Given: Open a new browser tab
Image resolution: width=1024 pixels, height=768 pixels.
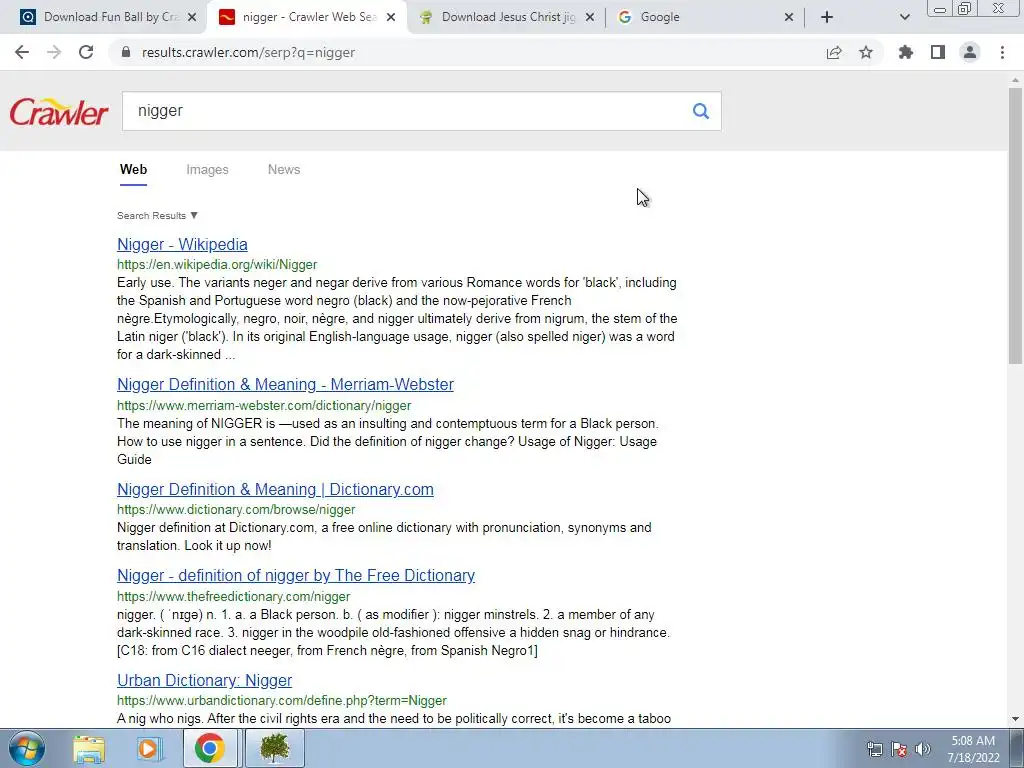Looking at the screenshot, I should [x=827, y=17].
